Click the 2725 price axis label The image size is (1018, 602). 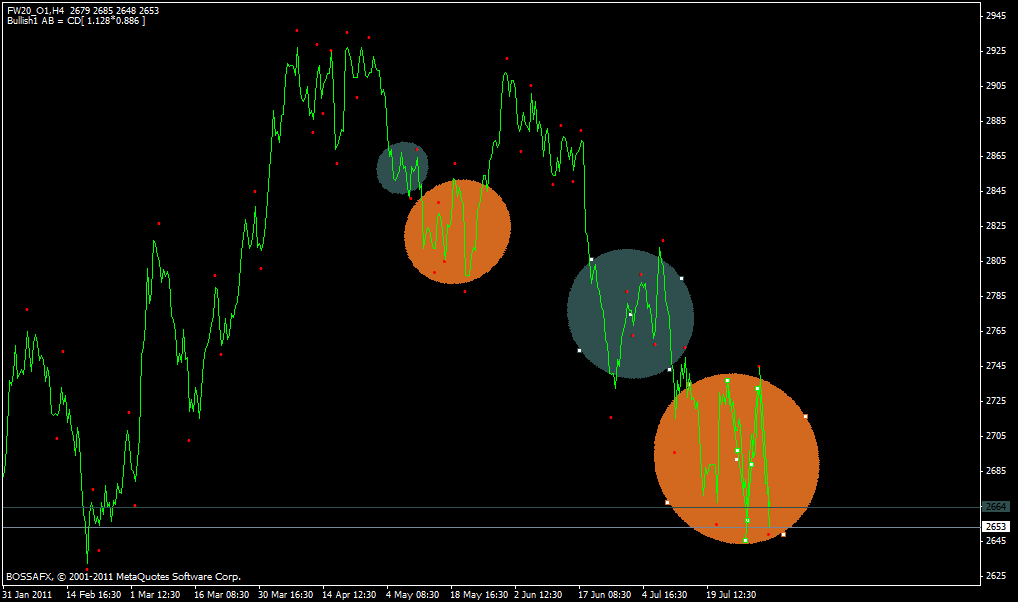(996, 401)
